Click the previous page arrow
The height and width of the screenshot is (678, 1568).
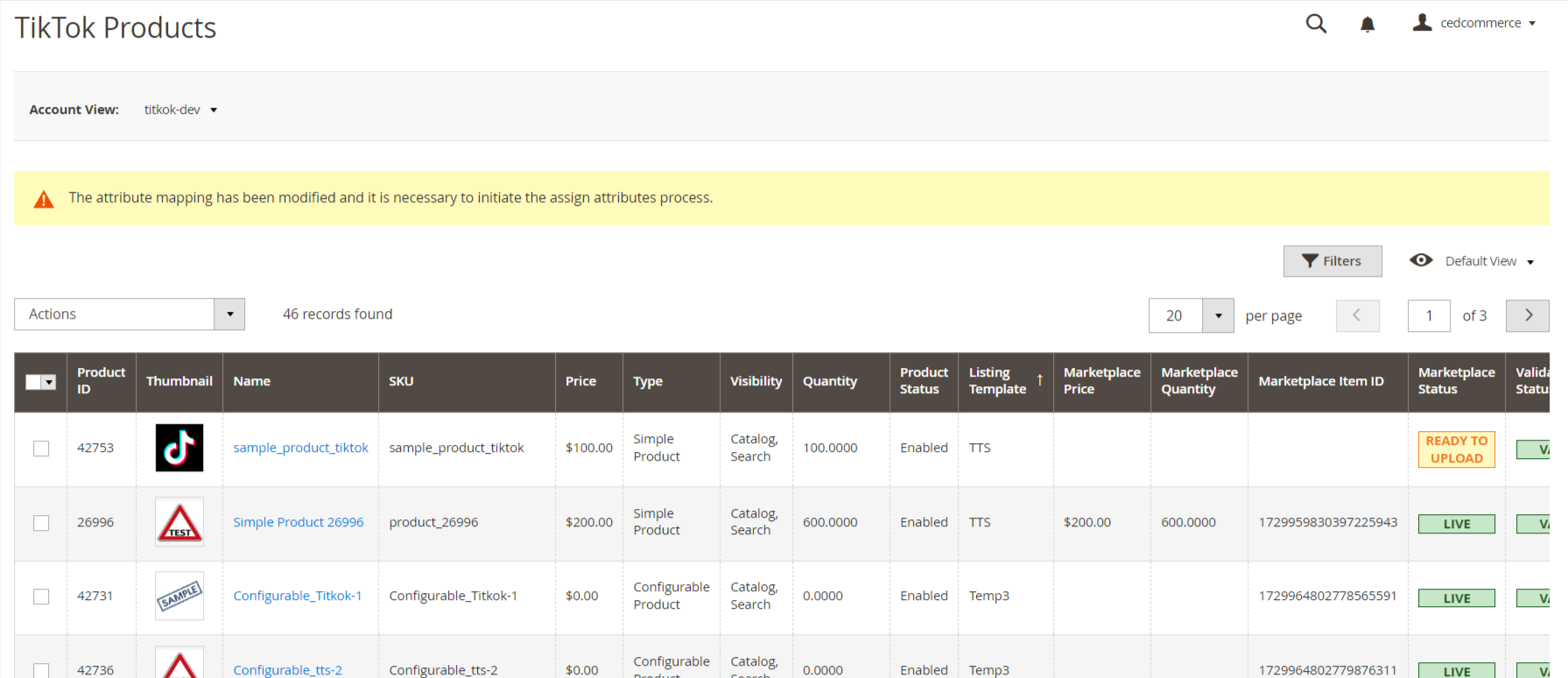[1357, 315]
